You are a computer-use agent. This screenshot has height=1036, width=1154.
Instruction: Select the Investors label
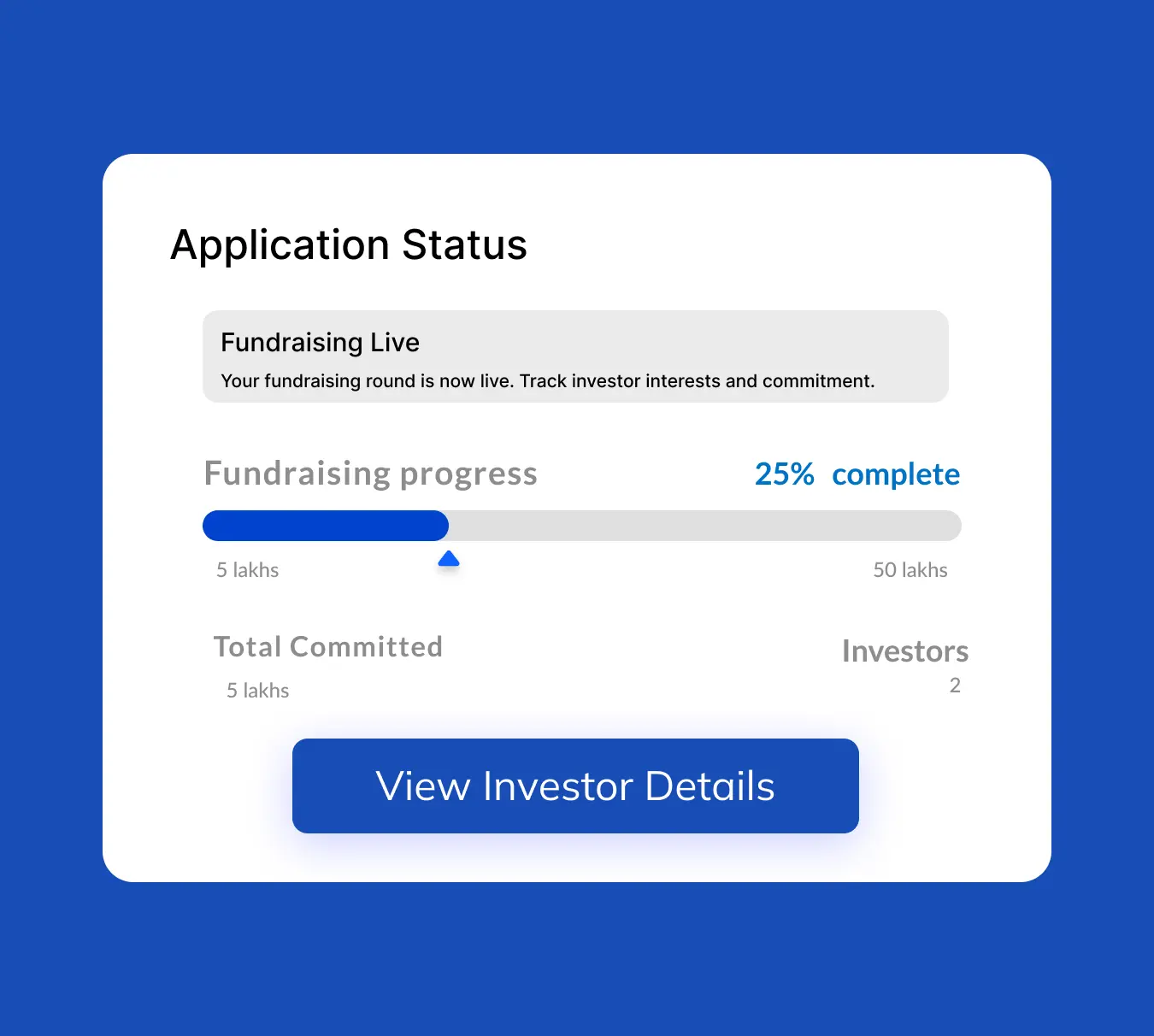tap(905, 651)
